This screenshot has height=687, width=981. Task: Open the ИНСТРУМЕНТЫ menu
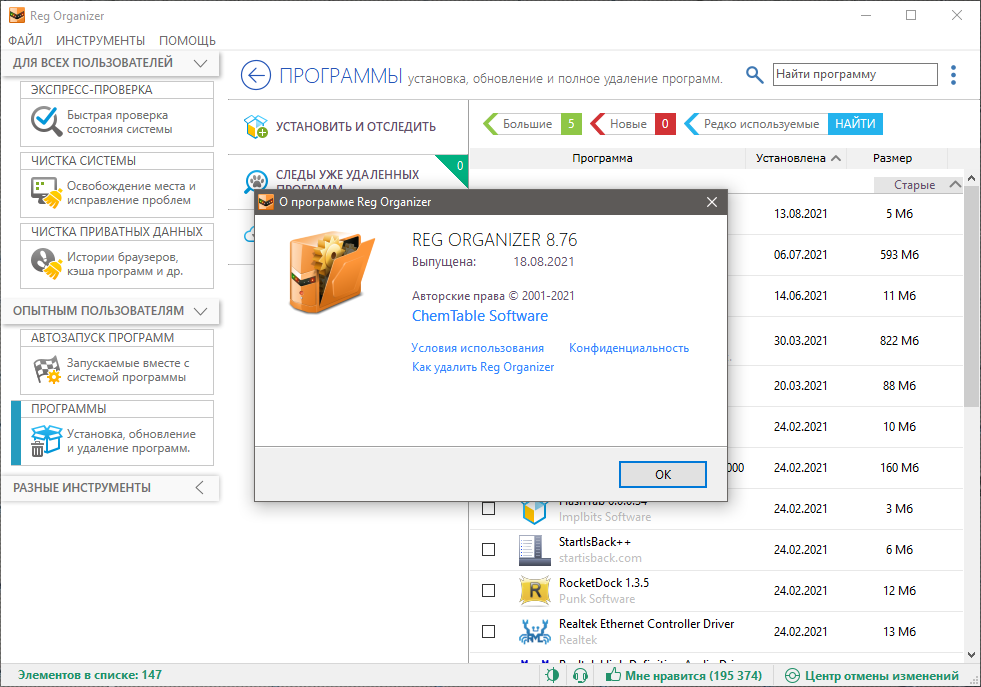click(100, 41)
